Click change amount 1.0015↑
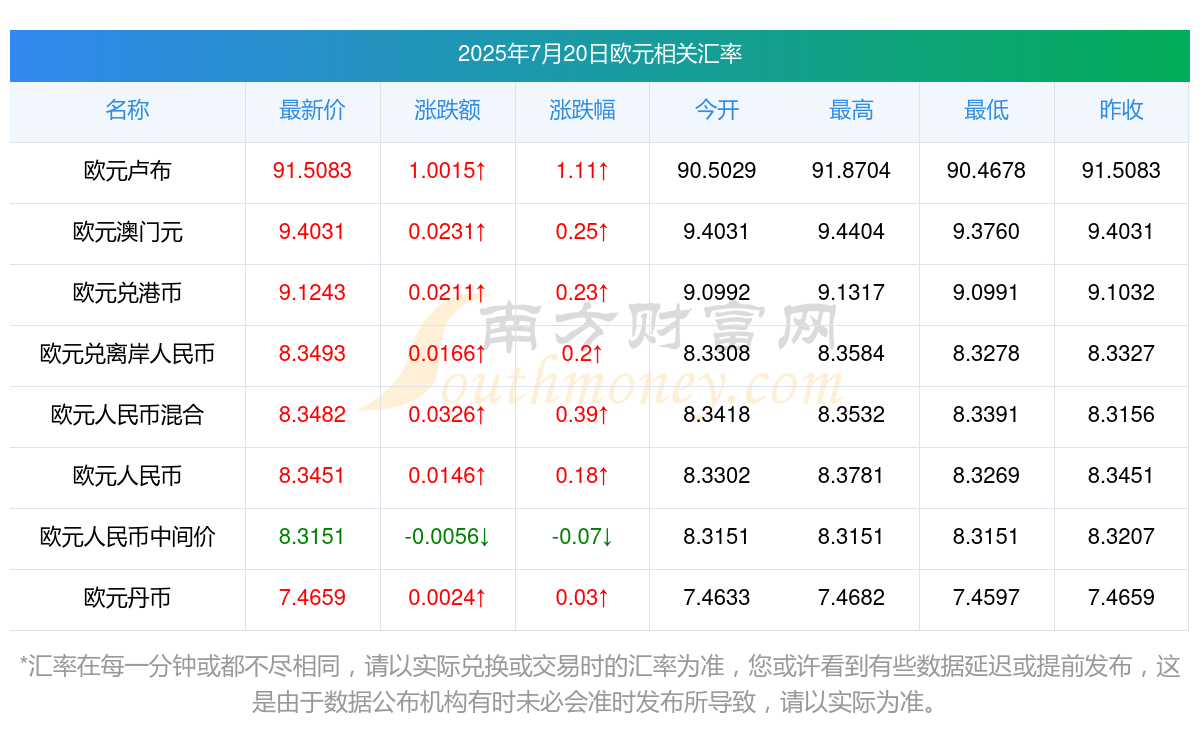The image size is (1200, 733). 447,171
